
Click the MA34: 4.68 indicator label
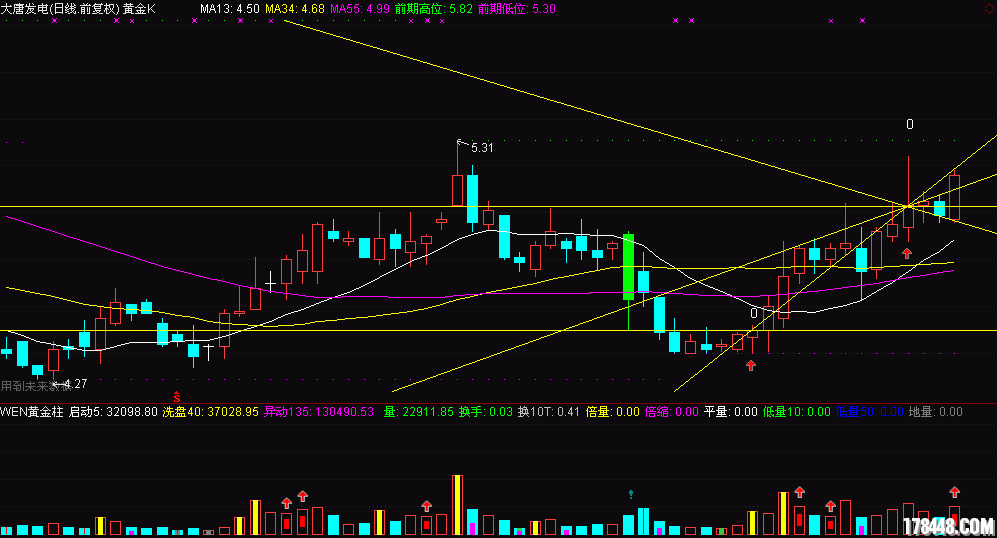(295, 9)
